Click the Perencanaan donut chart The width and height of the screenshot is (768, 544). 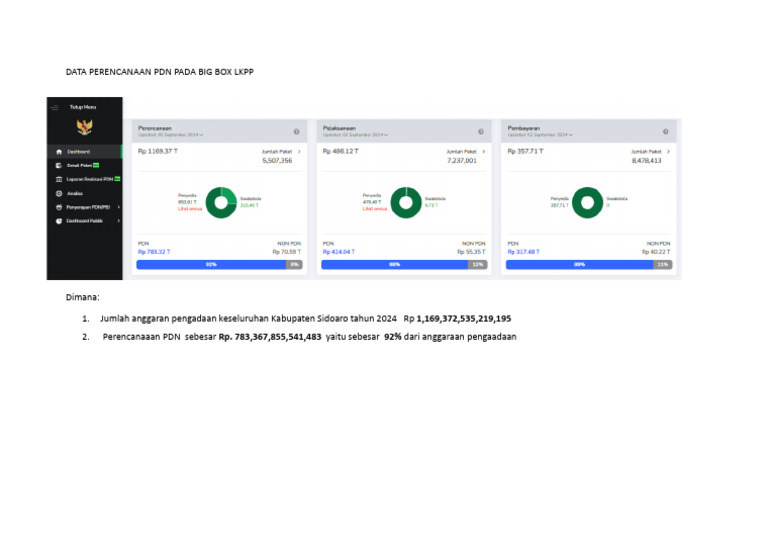click(221, 203)
